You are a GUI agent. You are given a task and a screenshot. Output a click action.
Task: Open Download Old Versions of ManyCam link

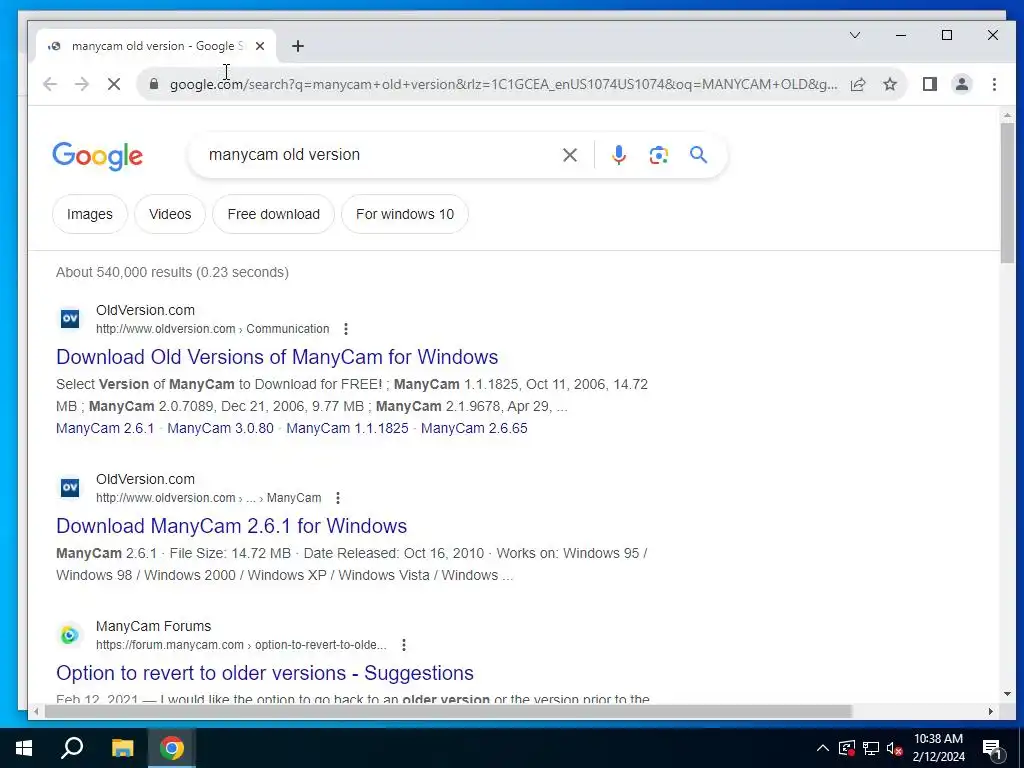[x=277, y=357]
